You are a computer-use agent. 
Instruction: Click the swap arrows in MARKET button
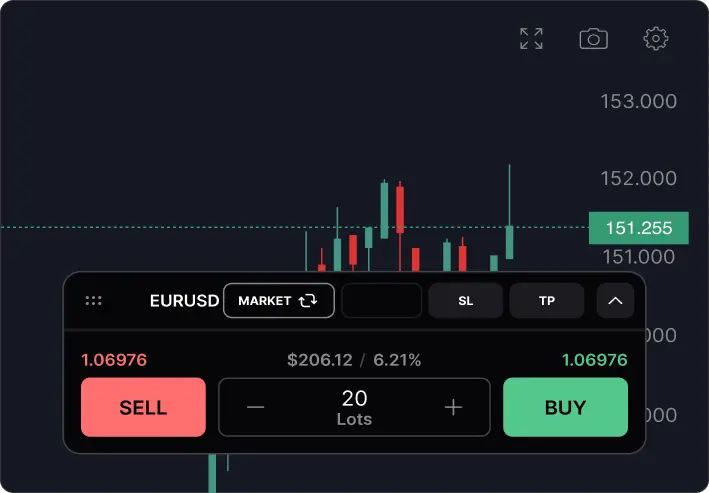coord(307,300)
